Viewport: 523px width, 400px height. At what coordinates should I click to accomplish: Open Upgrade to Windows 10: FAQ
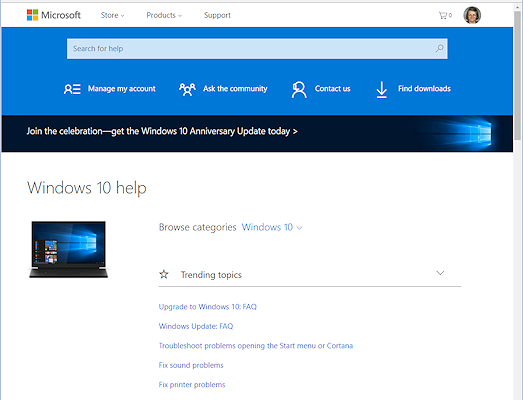click(207, 307)
